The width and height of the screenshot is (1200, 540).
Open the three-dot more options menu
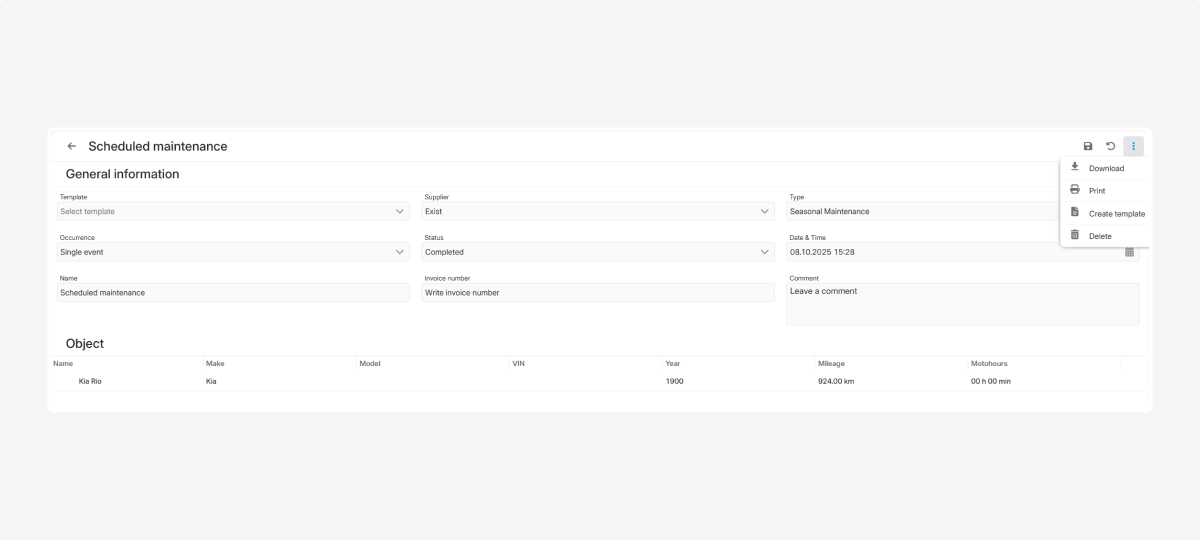point(1133,146)
